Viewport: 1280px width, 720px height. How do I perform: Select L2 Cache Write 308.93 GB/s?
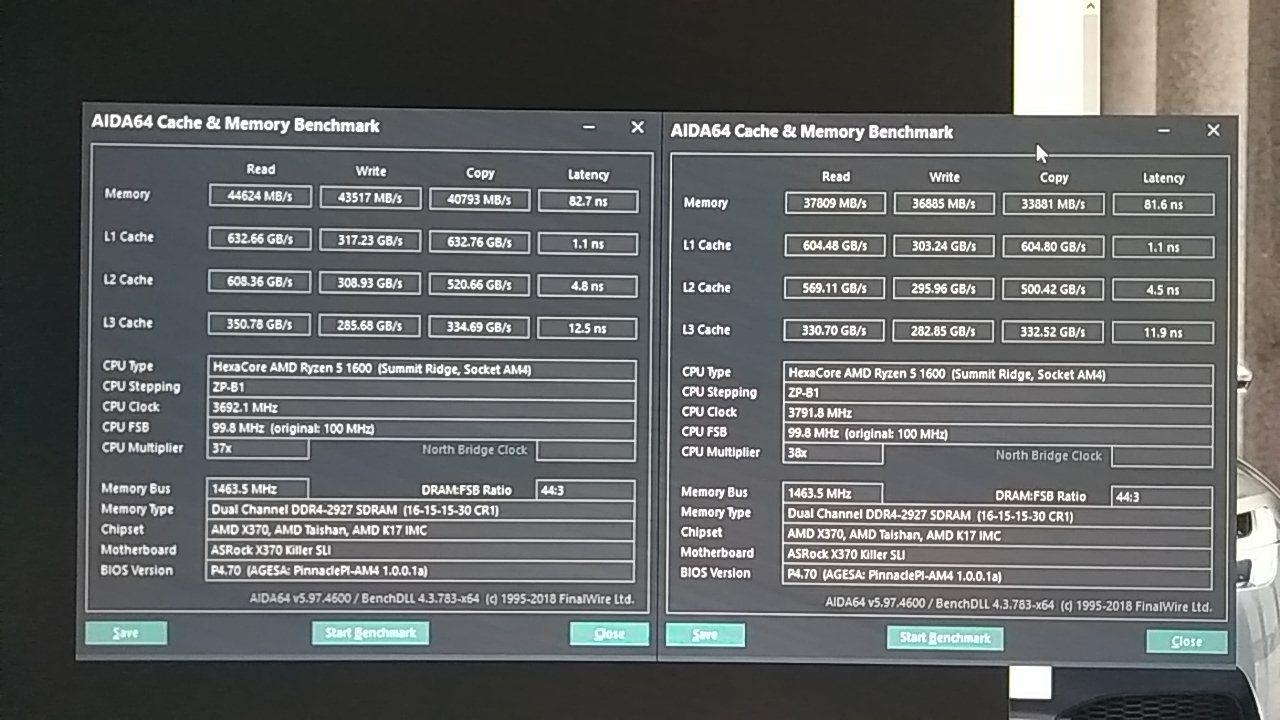[370, 284]
